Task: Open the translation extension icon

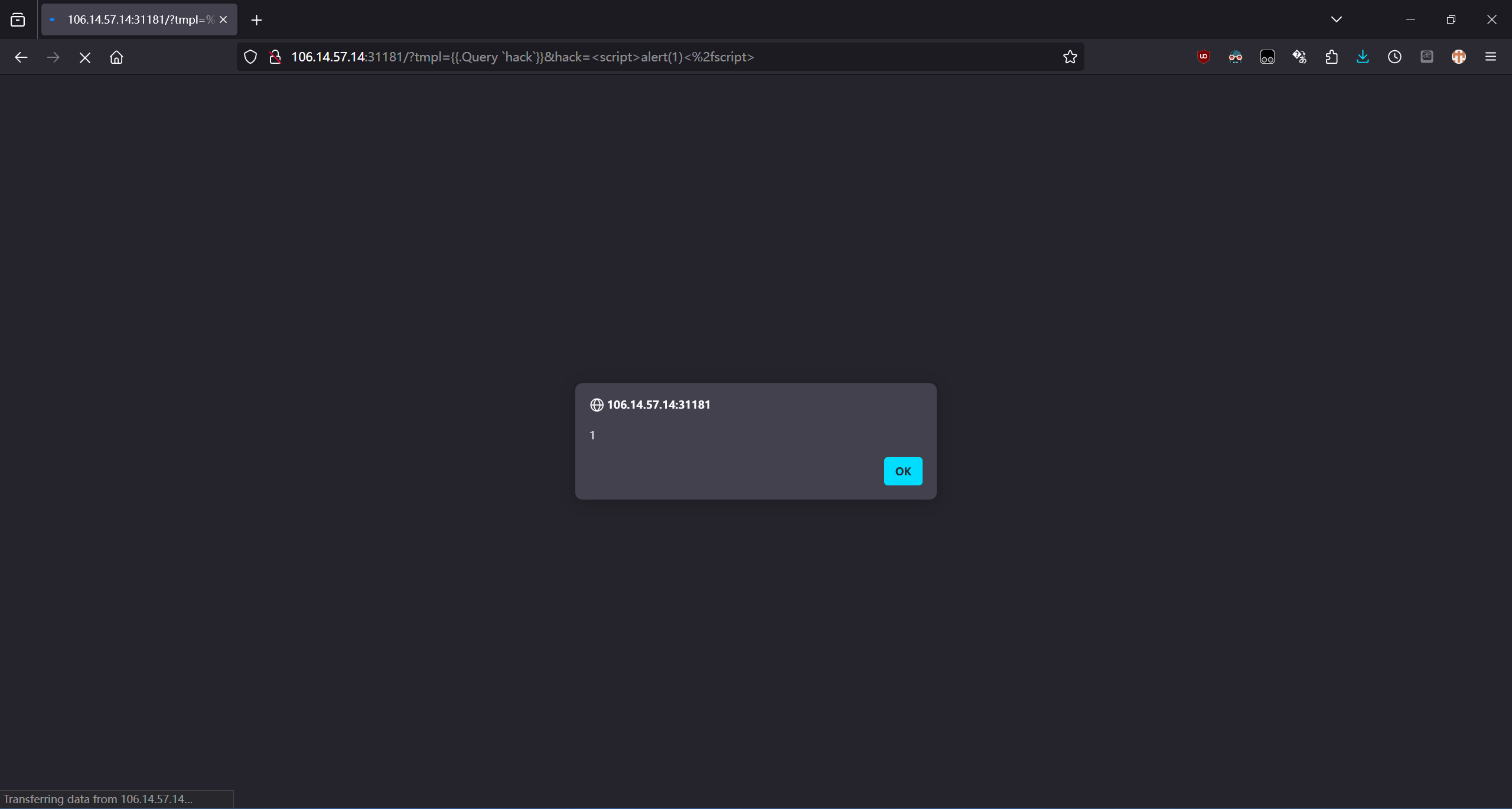Action: [x=1299, y=57]
